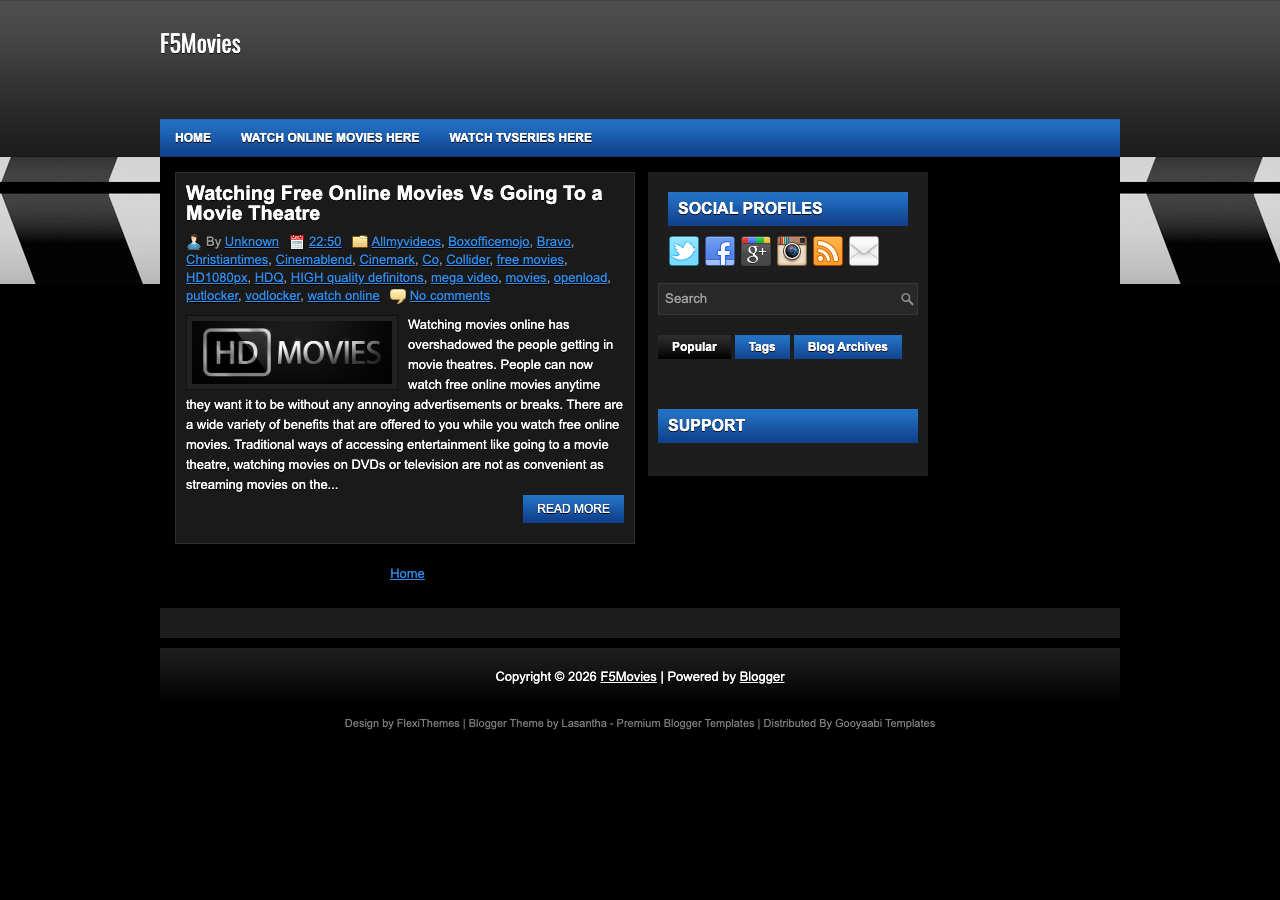Click the Google+ social icon
Screen dimensions: 1280x900
tap(755, 251)
